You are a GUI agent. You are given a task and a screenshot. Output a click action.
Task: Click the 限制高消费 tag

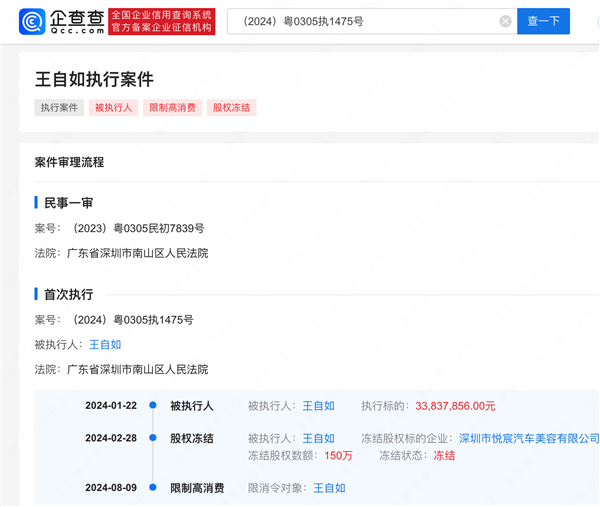pyautogui.click(x=172, y=108)
